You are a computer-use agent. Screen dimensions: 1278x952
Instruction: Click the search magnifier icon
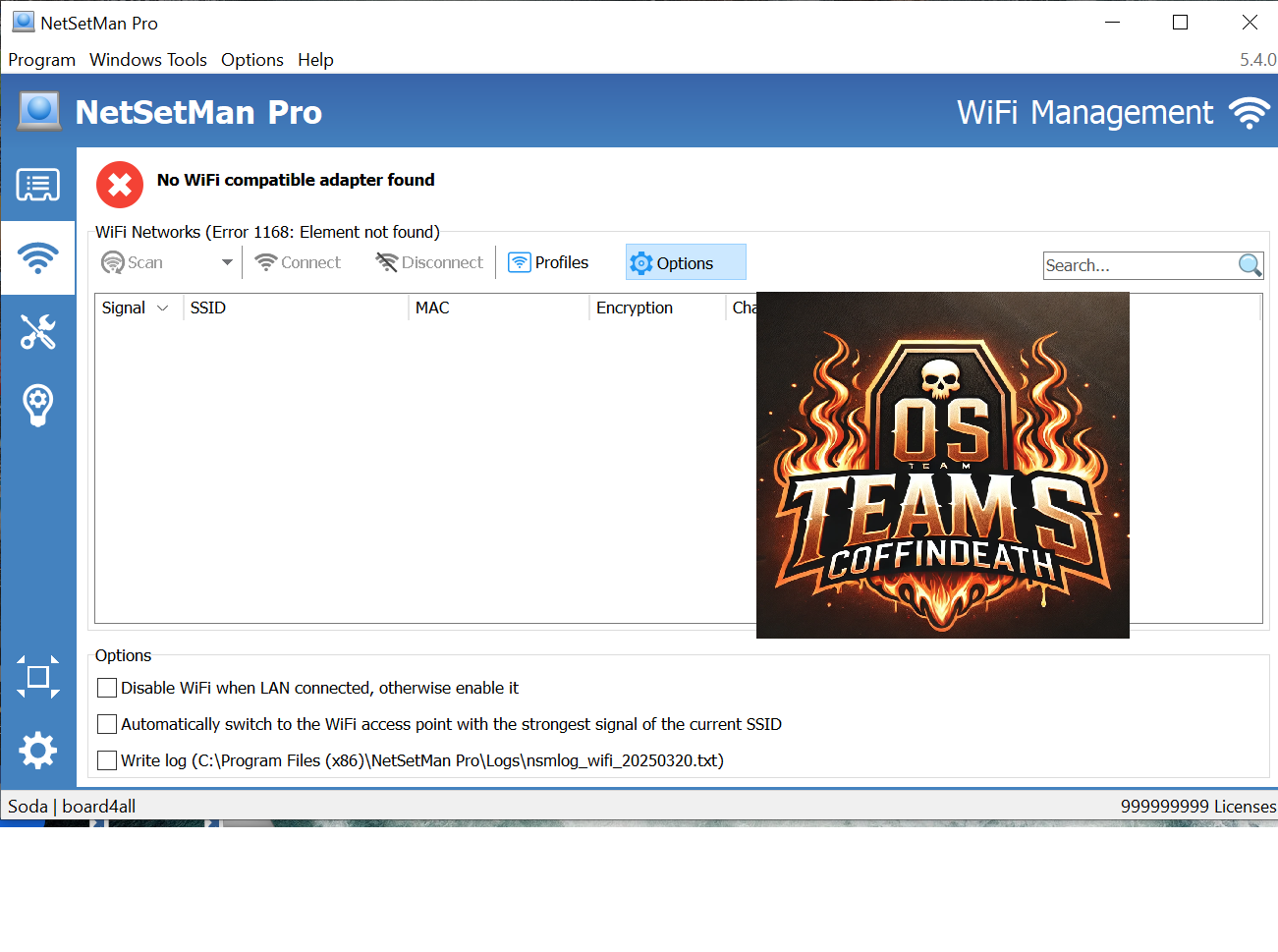point(1250,264)
